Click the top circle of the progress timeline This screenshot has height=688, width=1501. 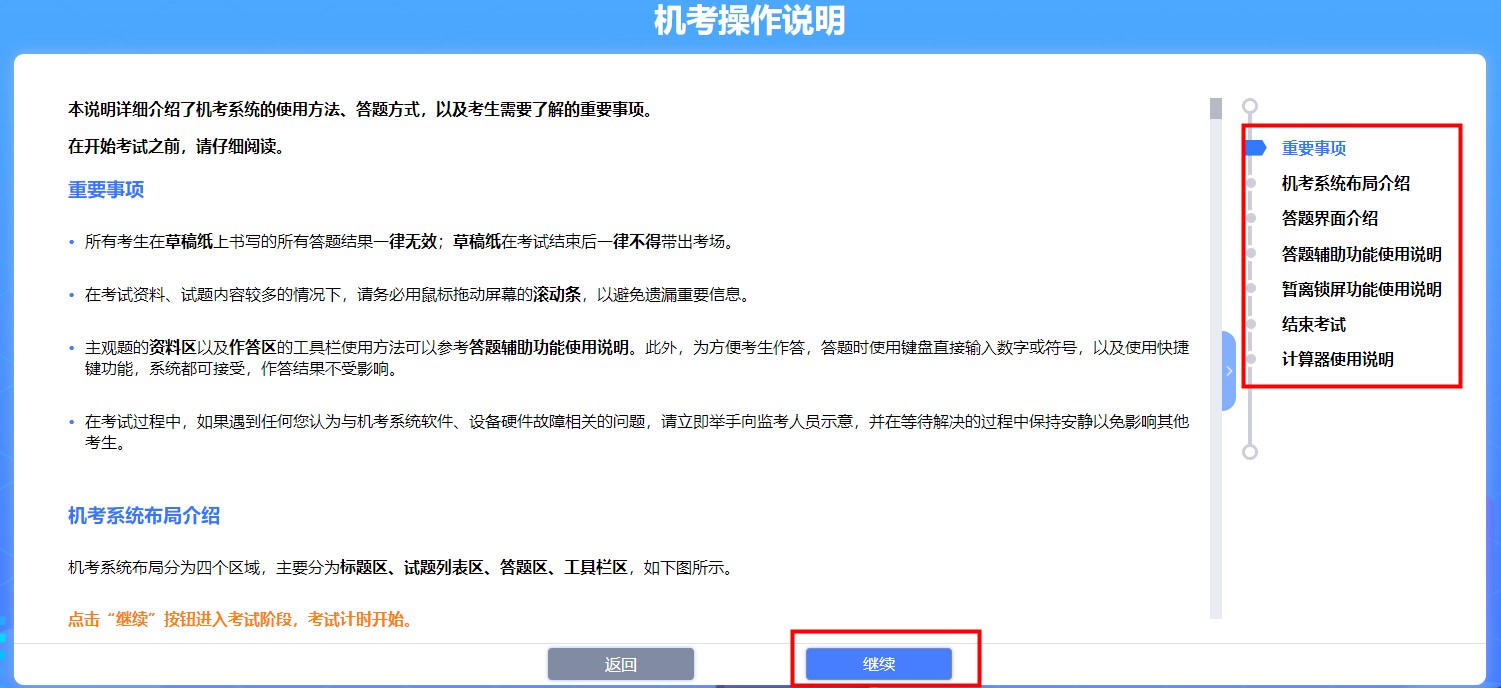(1251, 104)
